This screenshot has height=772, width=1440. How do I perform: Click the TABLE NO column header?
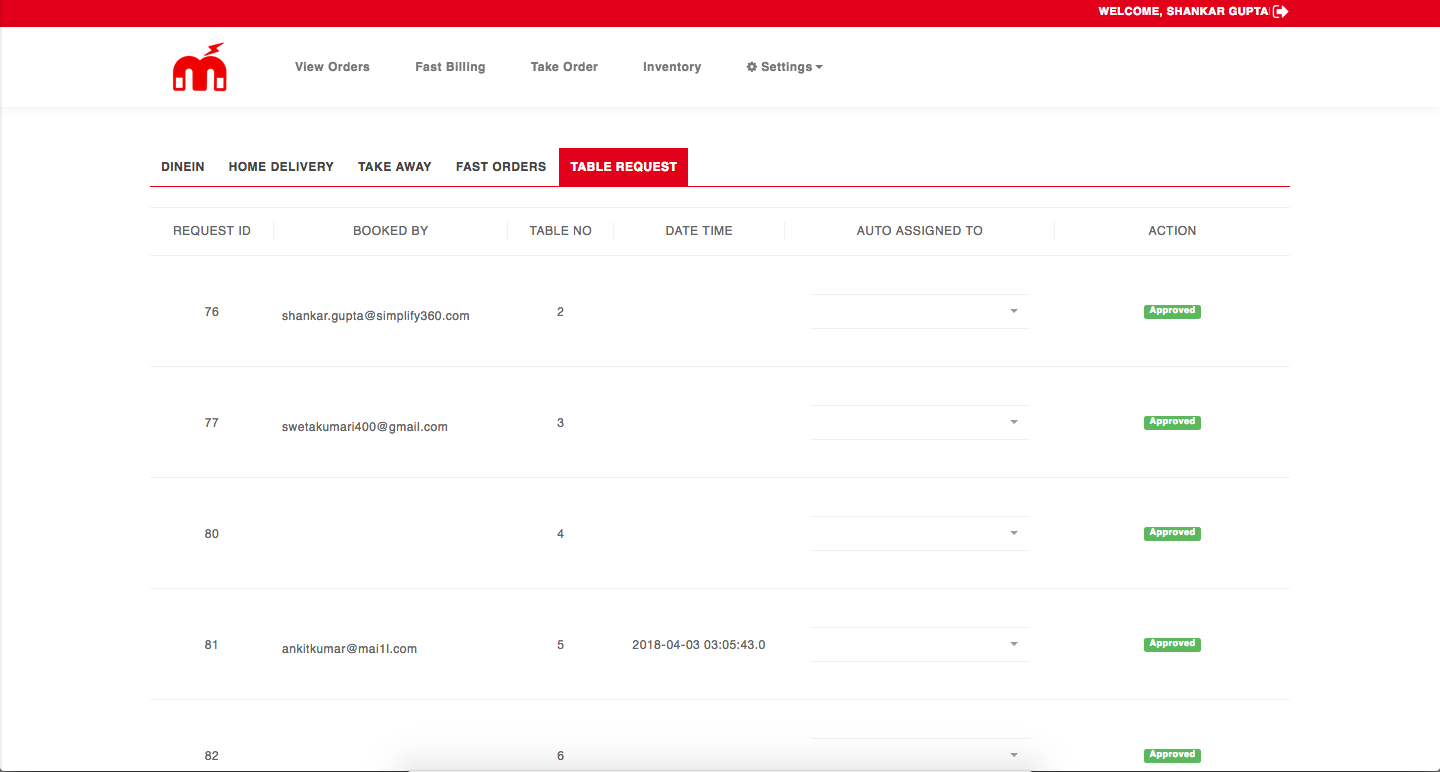click(x=561, y=231)
